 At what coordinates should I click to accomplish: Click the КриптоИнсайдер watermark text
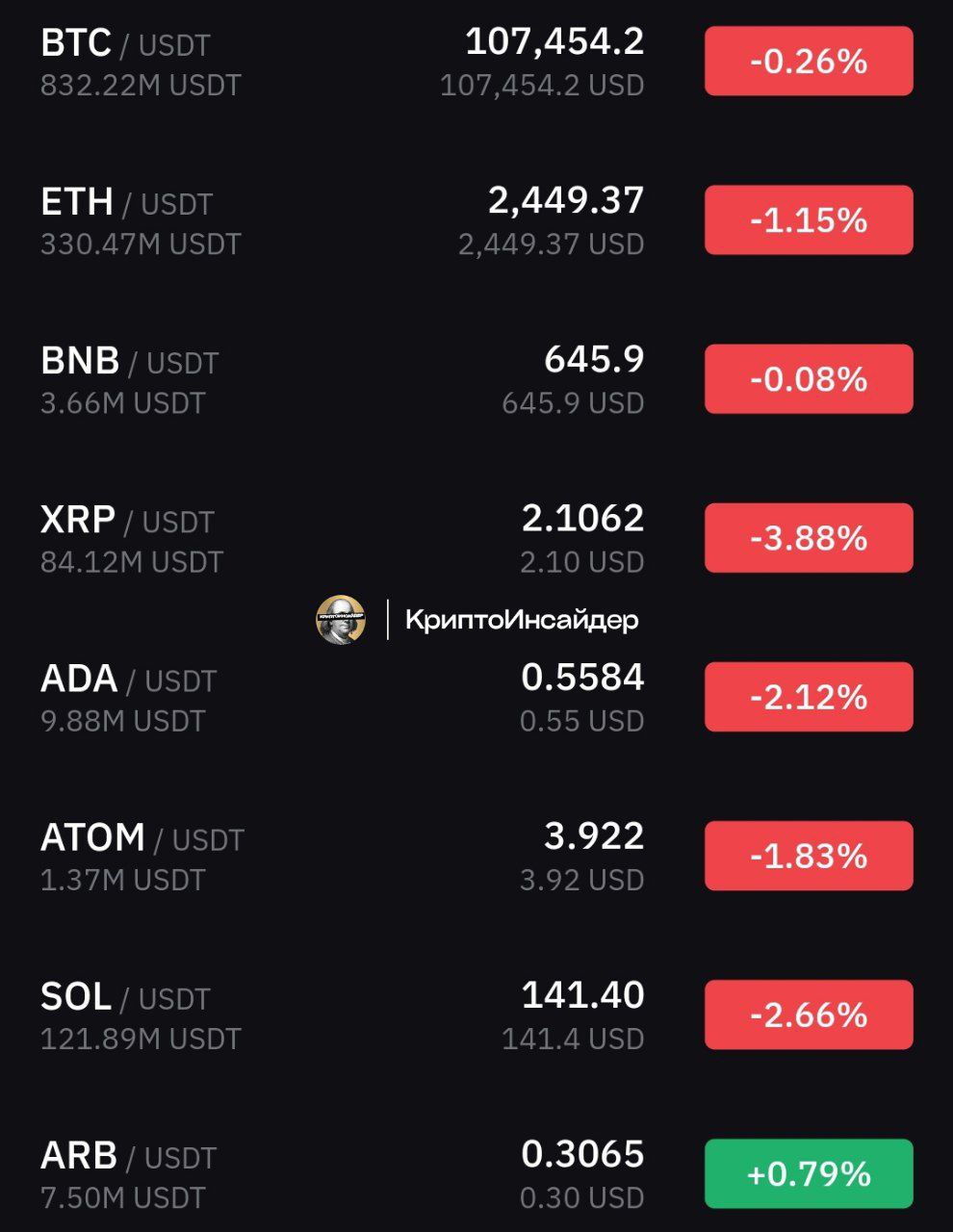(x=522, y=620)
